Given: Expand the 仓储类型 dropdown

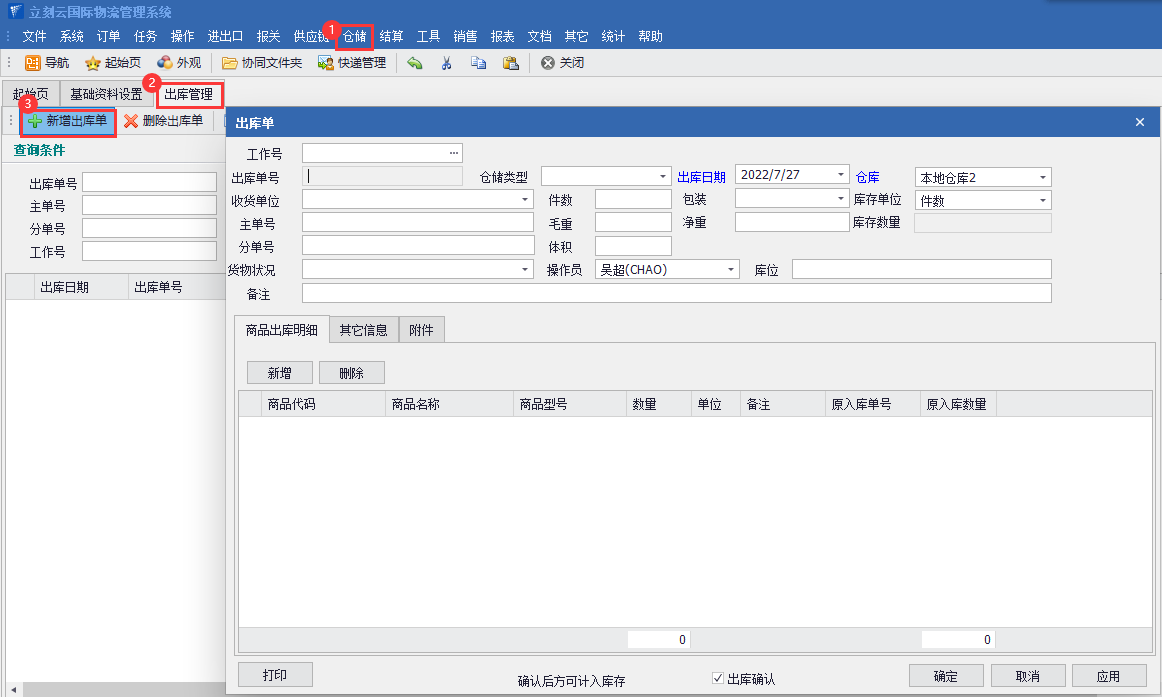Looking at the screenshot, I should click(663, 176).
